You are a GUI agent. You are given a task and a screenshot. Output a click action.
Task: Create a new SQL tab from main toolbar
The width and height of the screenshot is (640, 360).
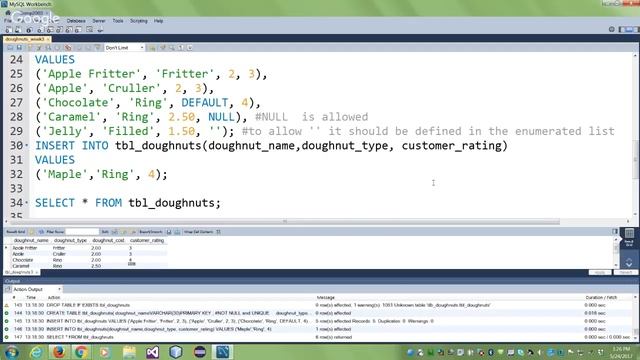8,30
